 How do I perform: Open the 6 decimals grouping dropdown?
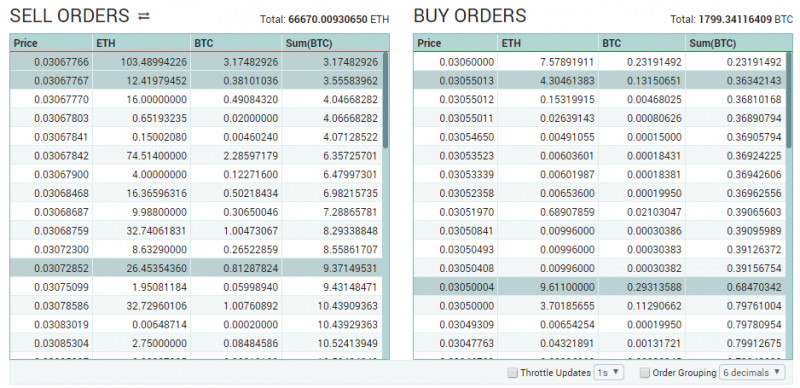[x=752, y=373]
